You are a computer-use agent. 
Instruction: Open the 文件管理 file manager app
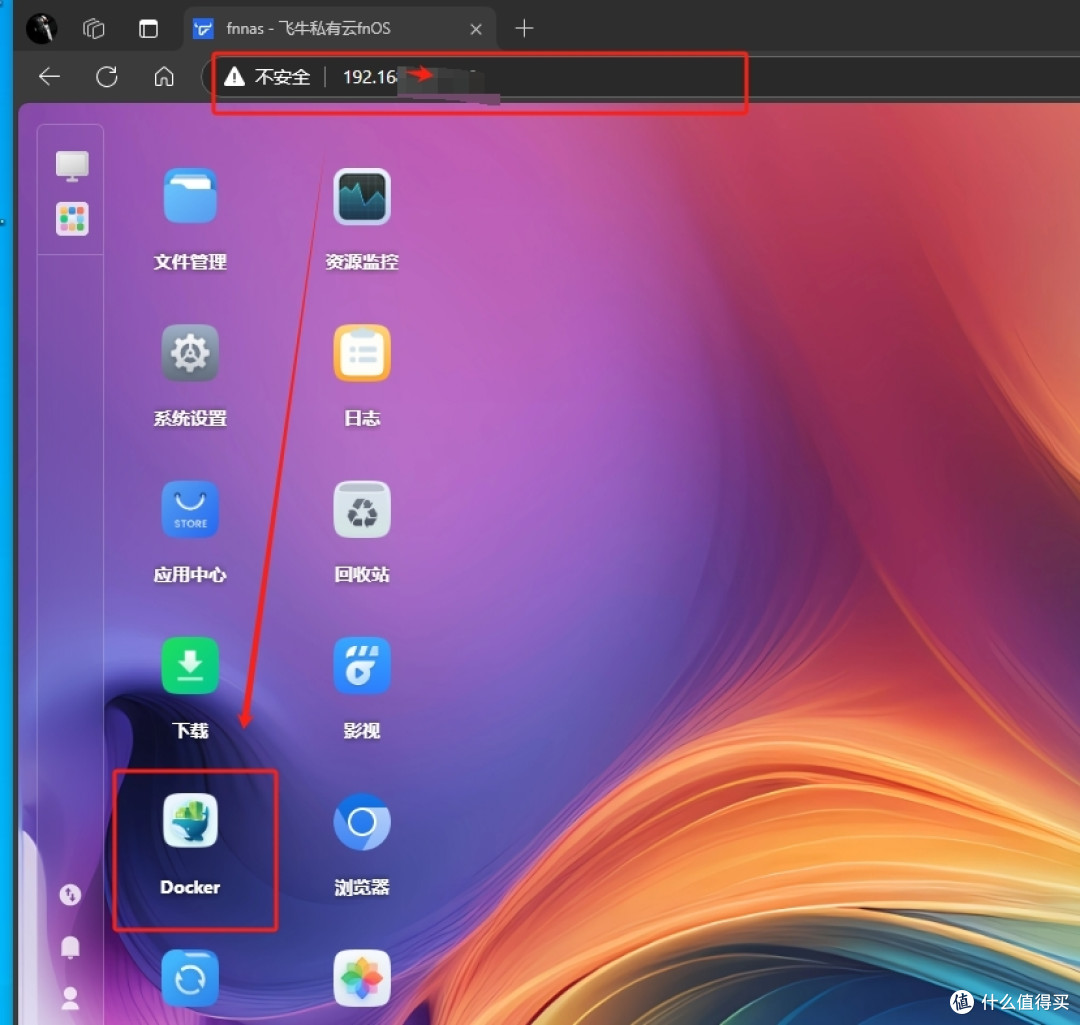point(190,198)
